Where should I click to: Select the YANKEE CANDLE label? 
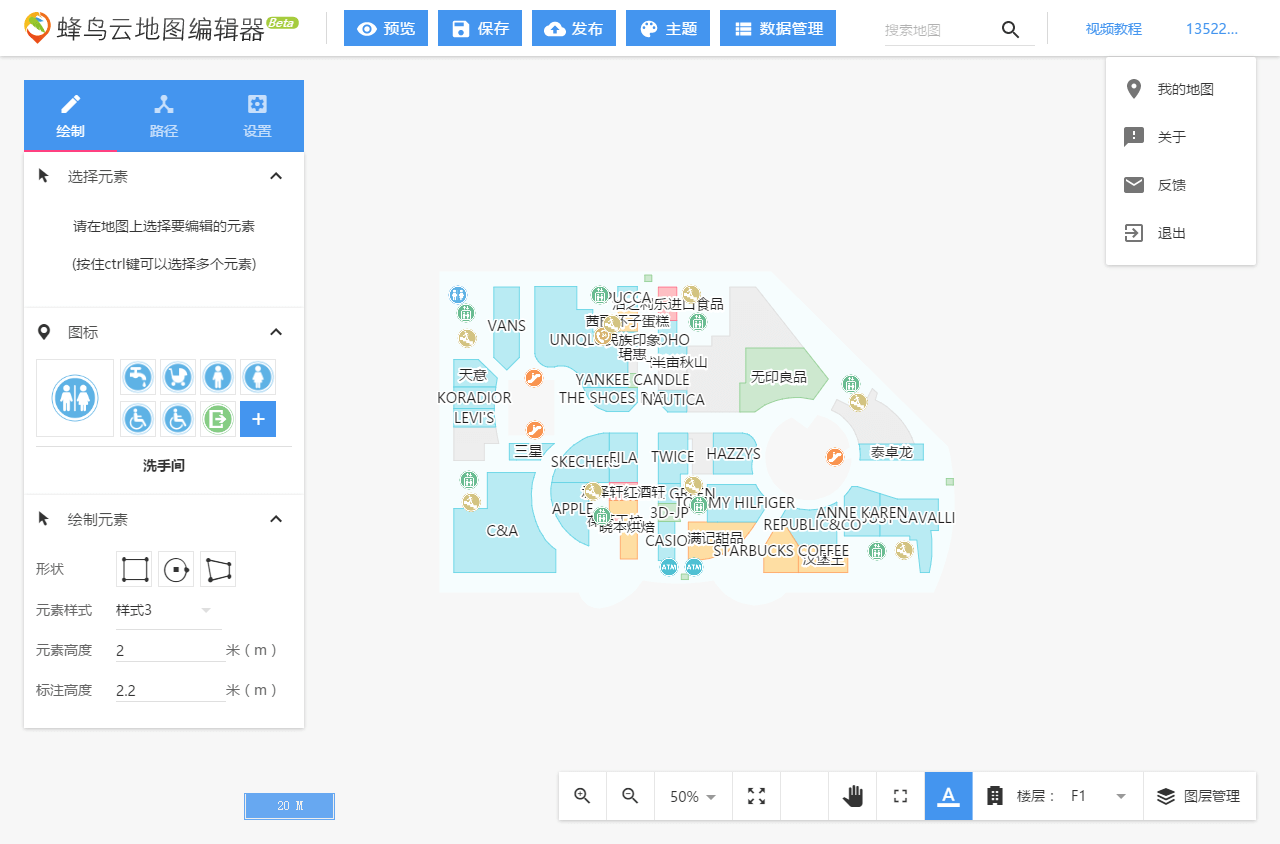(632, 380)
